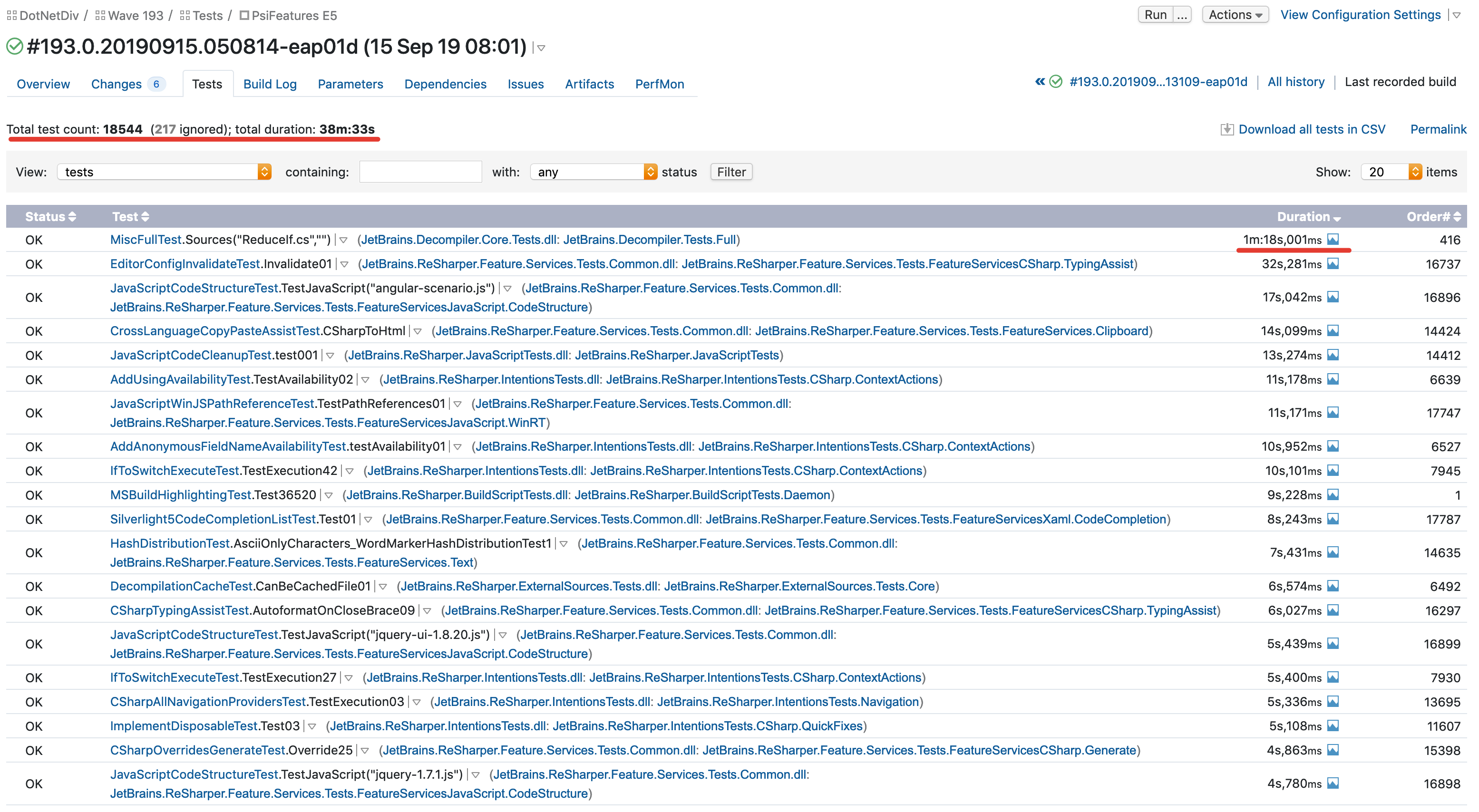1479x812 pixels.
Task: Sort table by Duration column header
Action: pyautogui.click(x=1308, y=216)
